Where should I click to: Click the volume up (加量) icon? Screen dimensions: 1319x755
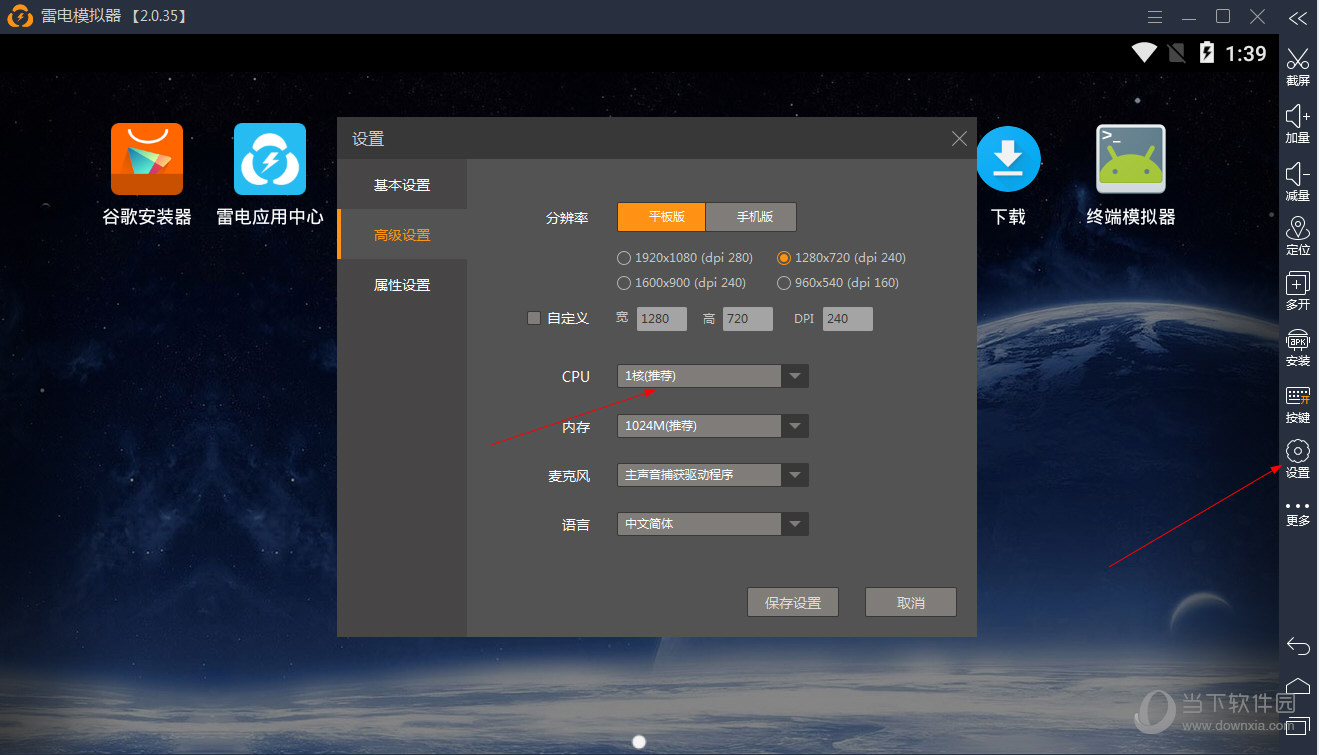1297,117
